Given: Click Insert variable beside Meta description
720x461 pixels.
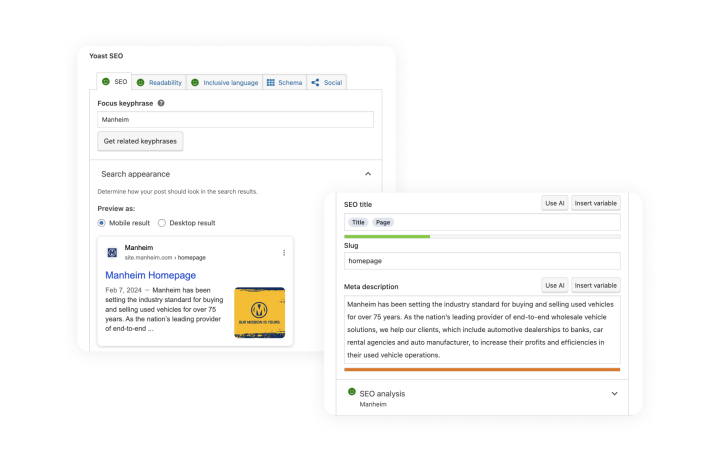Looking at the screenshot, I should (596, 285).
